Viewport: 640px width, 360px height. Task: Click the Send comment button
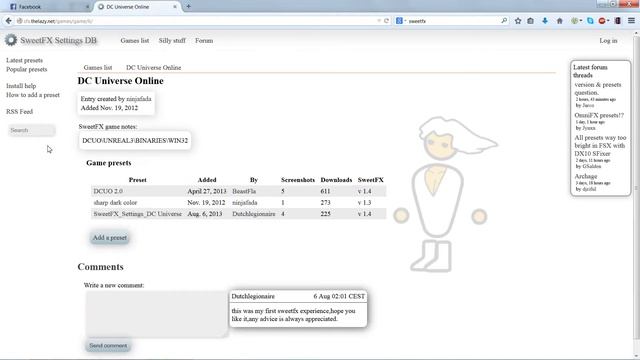[x=108, y=346]
